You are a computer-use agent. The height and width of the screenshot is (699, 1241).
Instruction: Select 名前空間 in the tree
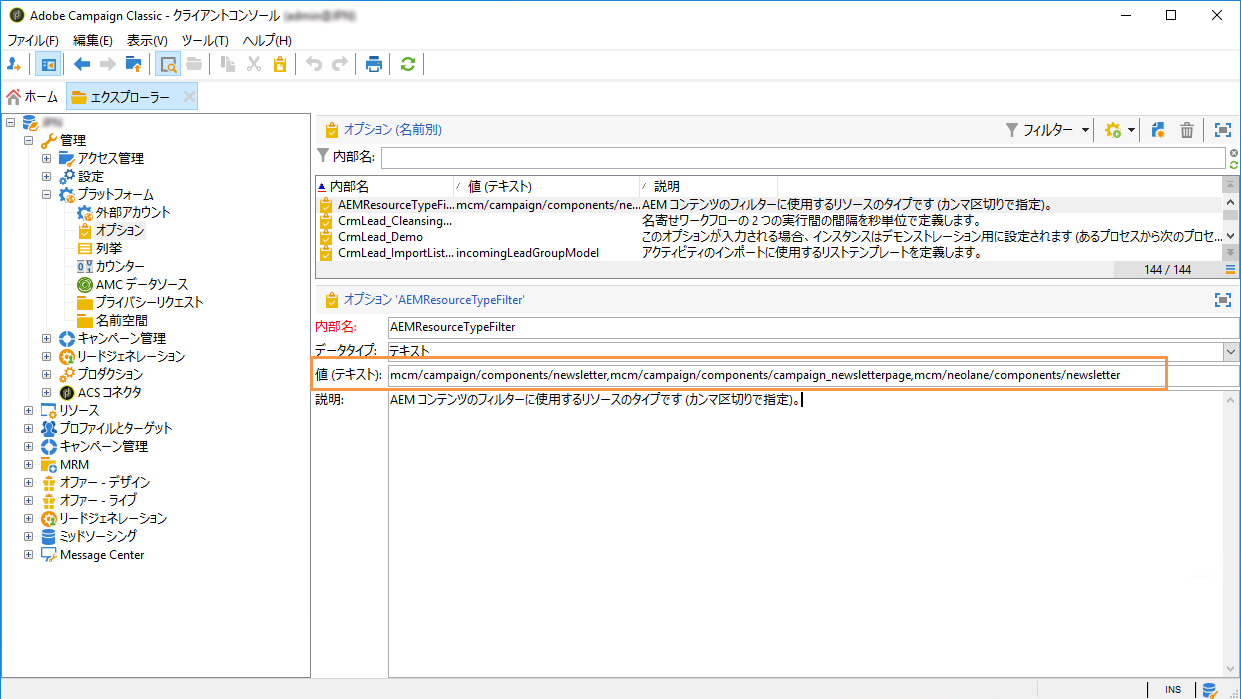(122, 320)
